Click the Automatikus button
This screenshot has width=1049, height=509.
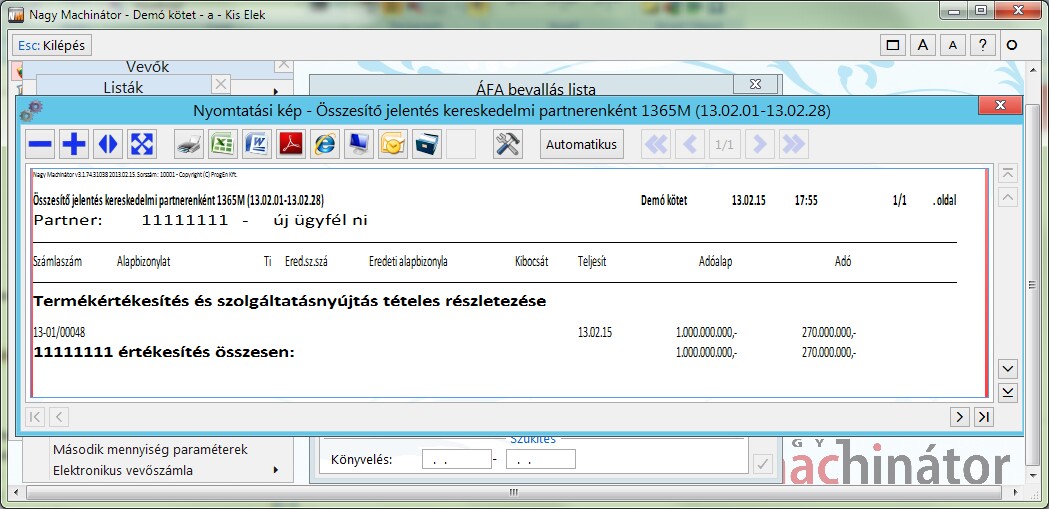point(581,144)
